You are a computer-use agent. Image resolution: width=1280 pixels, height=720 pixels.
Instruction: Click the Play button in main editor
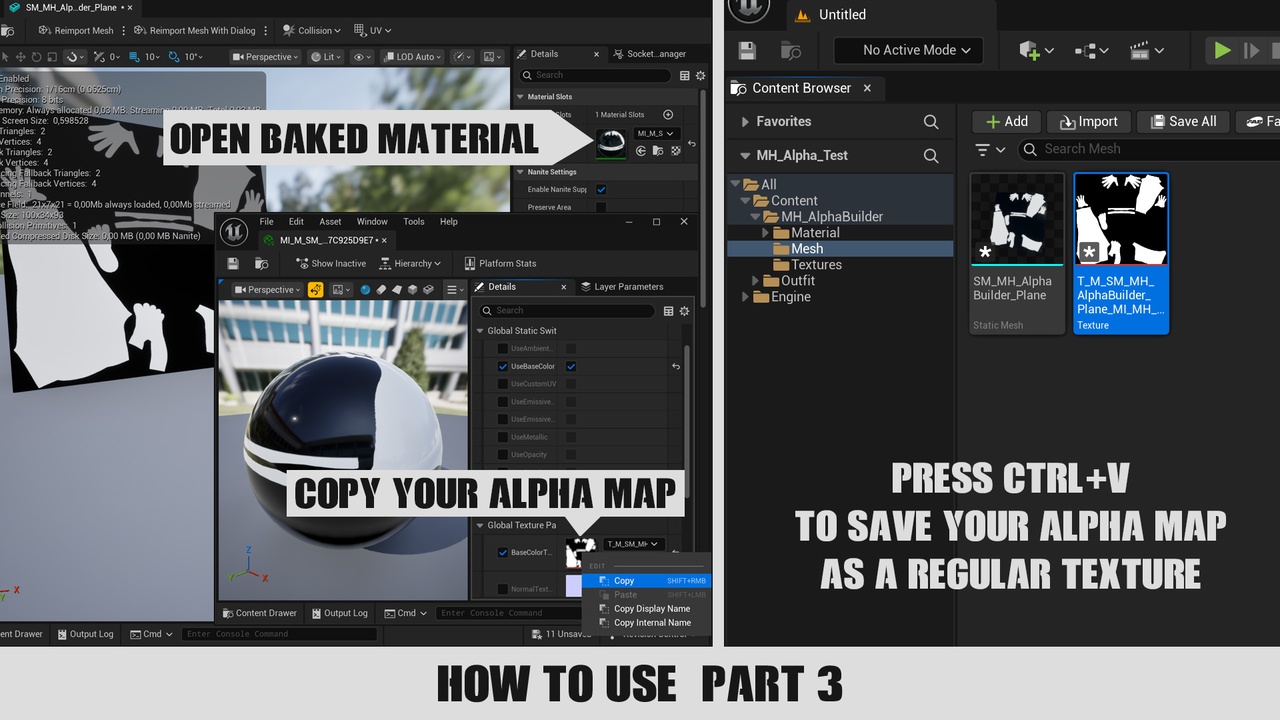pos(1222,50)
